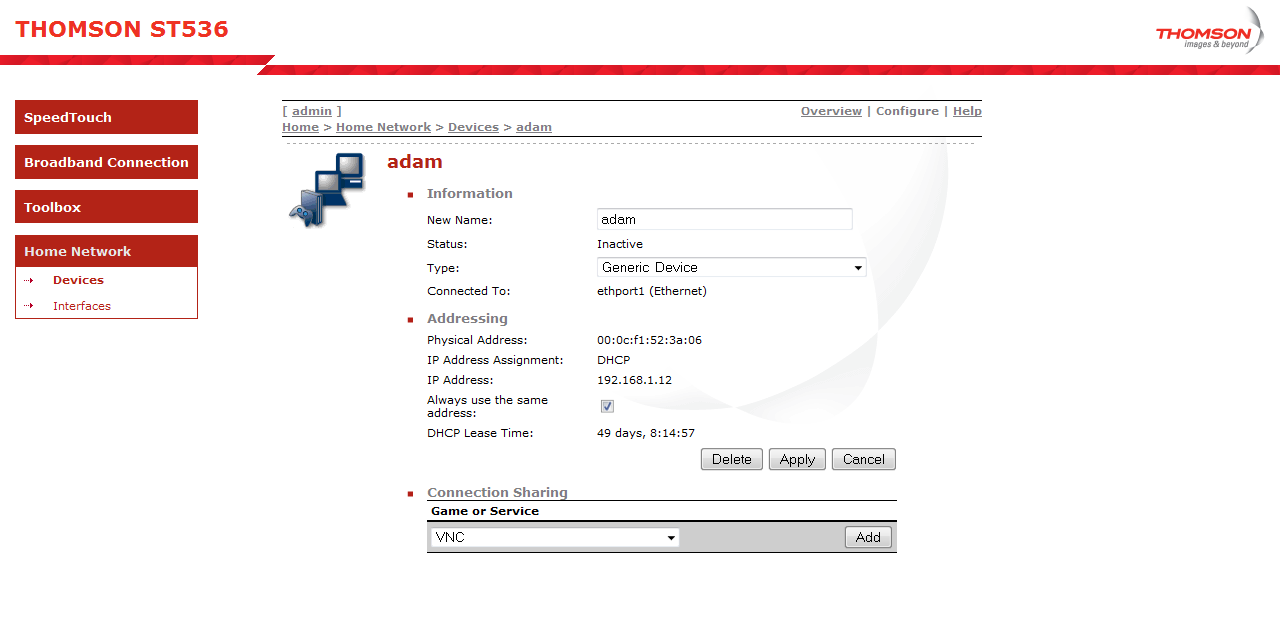Click the New Name input field

pyautogui.click(x=725, y=219)
